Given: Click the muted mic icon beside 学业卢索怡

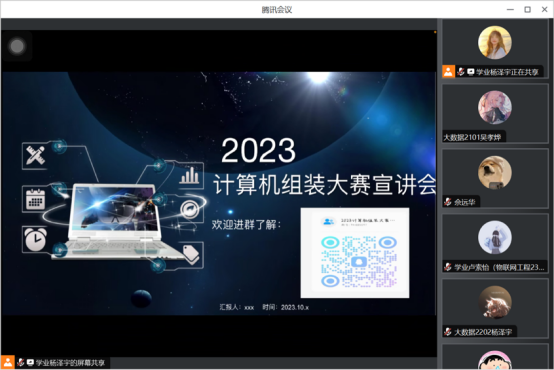Looking at the screenshot, I should (448, 267).
